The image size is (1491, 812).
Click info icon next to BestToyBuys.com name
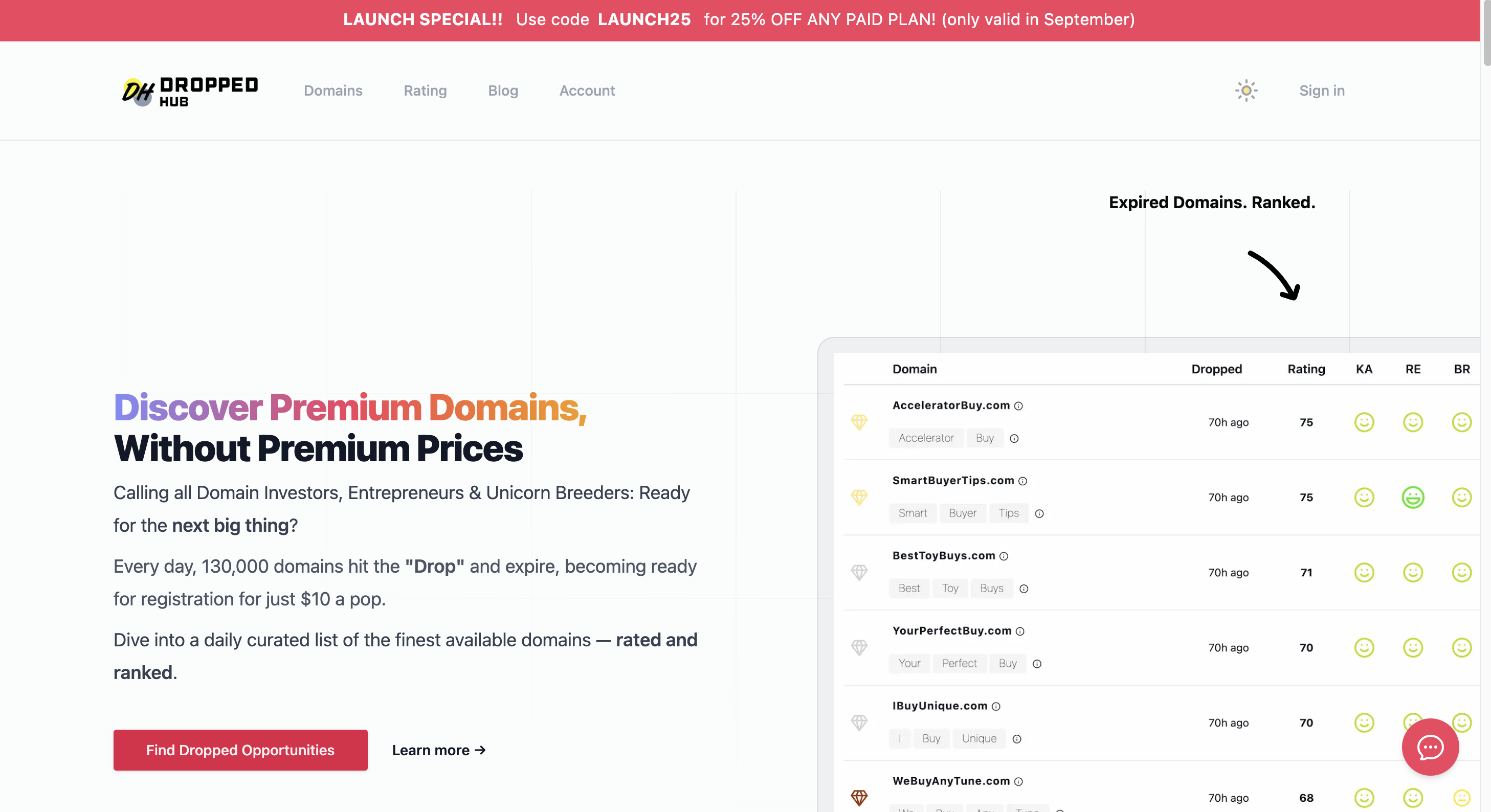click(x=1004, y=556)
